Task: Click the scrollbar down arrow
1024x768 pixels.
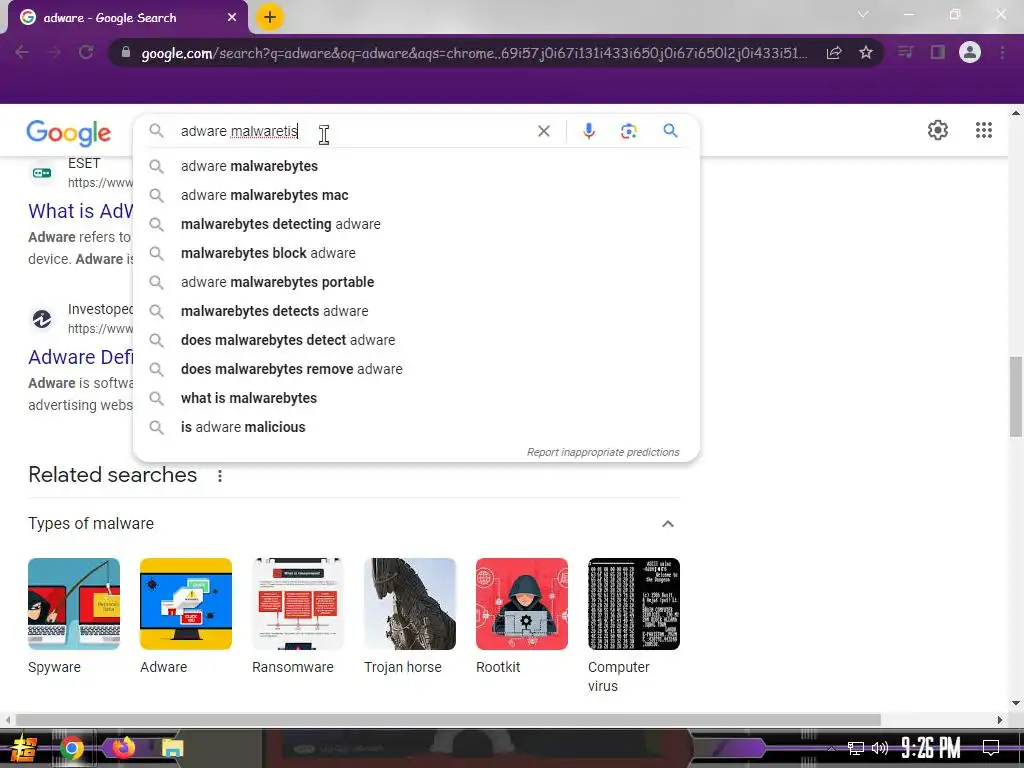Action: click(1016, 703)
